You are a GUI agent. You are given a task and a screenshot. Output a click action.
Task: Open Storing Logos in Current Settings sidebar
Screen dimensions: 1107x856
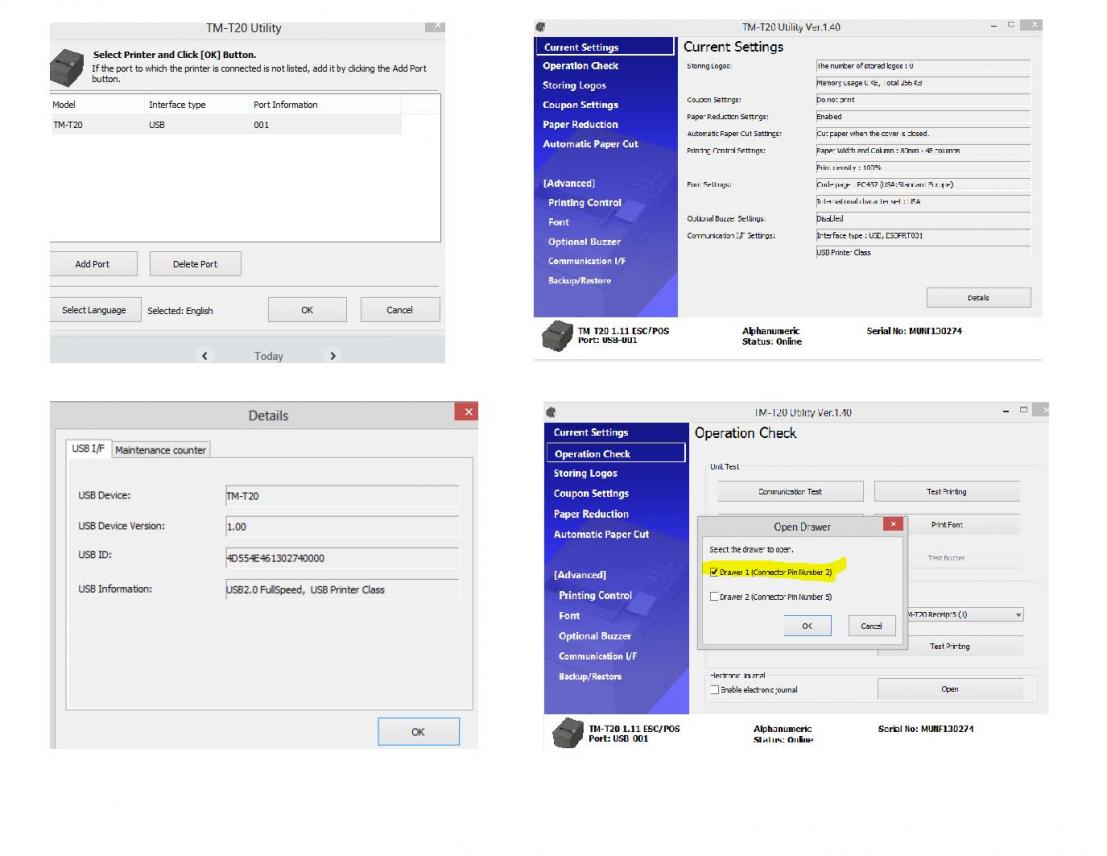[574, 85]
